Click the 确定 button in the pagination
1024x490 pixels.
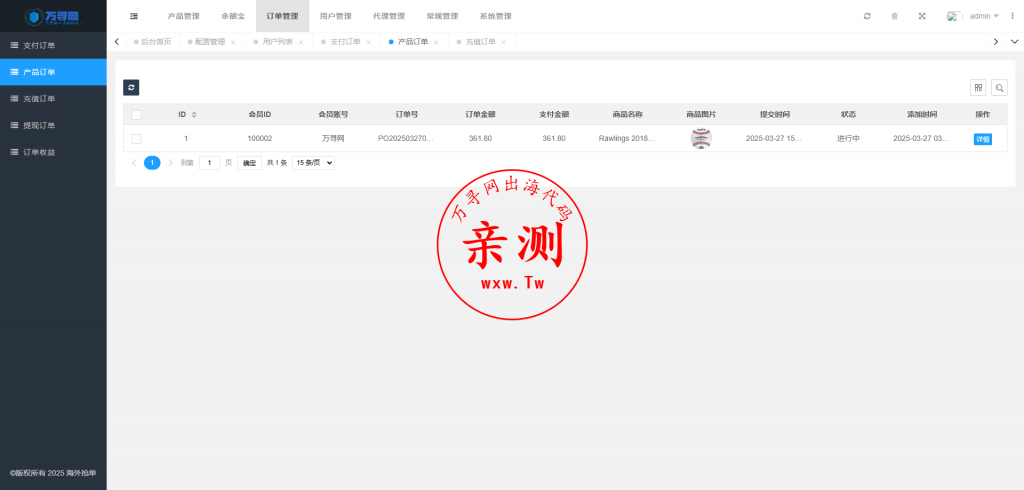(x=249, y=163)
